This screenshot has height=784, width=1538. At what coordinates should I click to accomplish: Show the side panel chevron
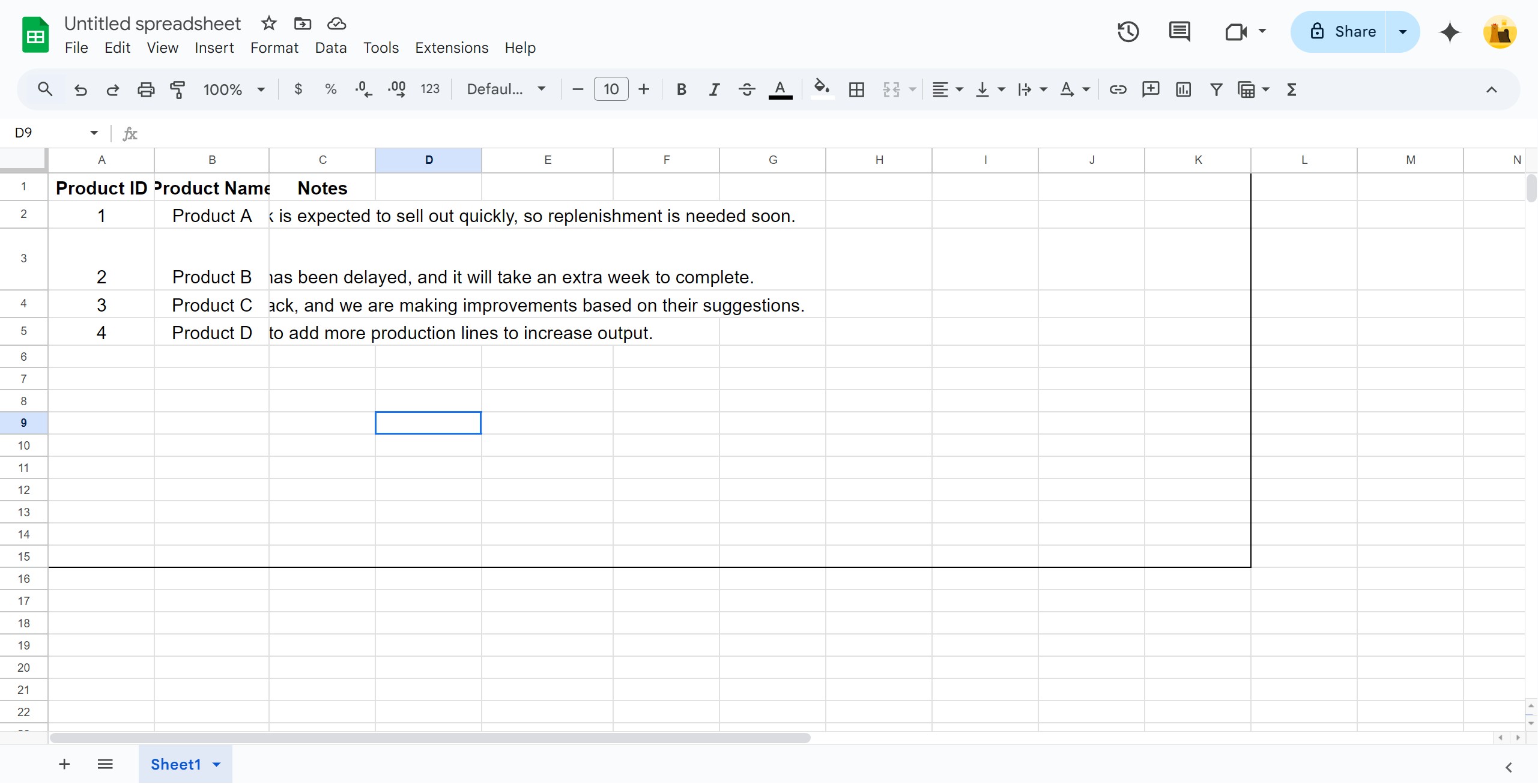point(1509,767)
